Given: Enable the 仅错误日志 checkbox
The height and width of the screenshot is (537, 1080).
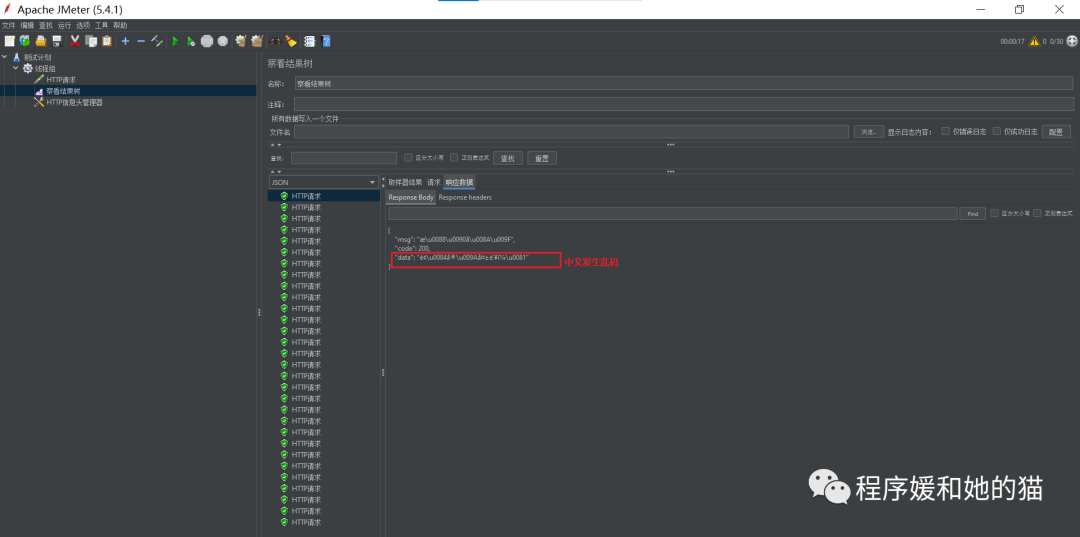Looking at the screenshot, I should tap(946, 131).
